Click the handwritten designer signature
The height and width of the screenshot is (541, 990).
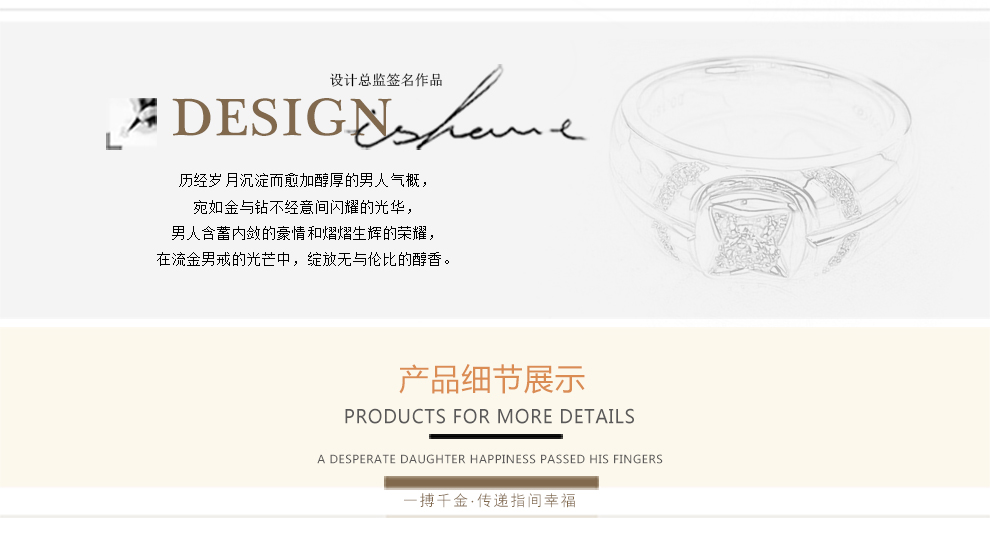(466, 112)
